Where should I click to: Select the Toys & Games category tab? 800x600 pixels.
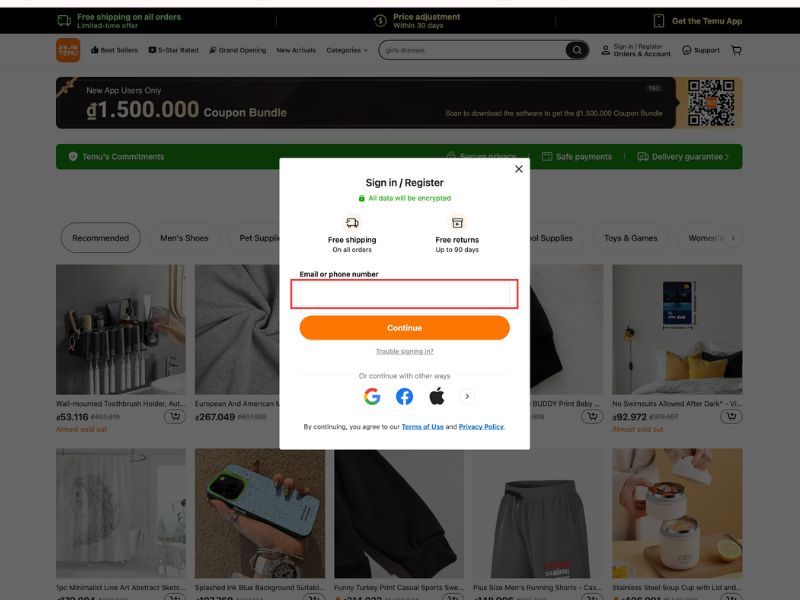pos(631,238)
